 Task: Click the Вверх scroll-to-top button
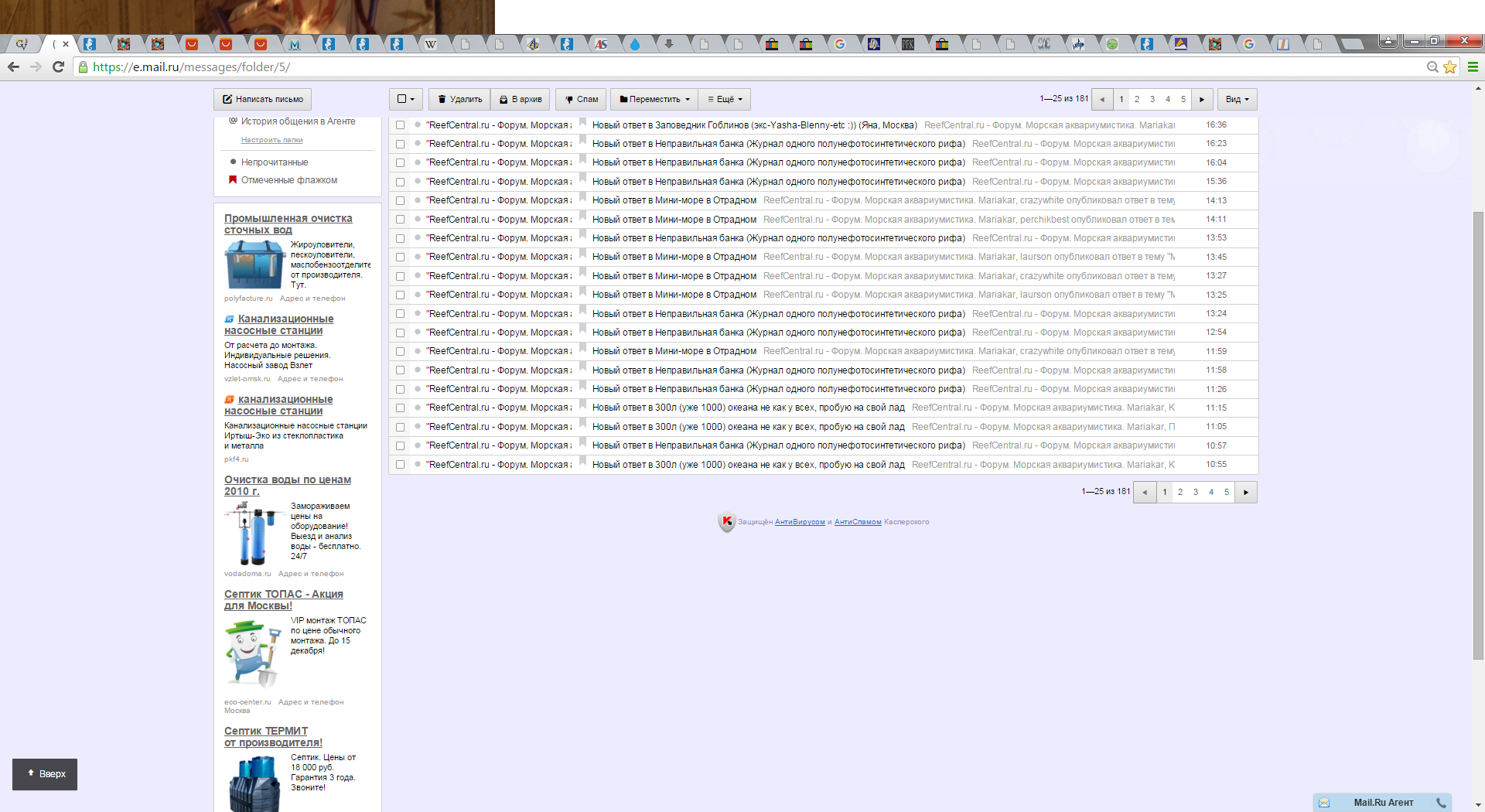click(x=45, y=774)
